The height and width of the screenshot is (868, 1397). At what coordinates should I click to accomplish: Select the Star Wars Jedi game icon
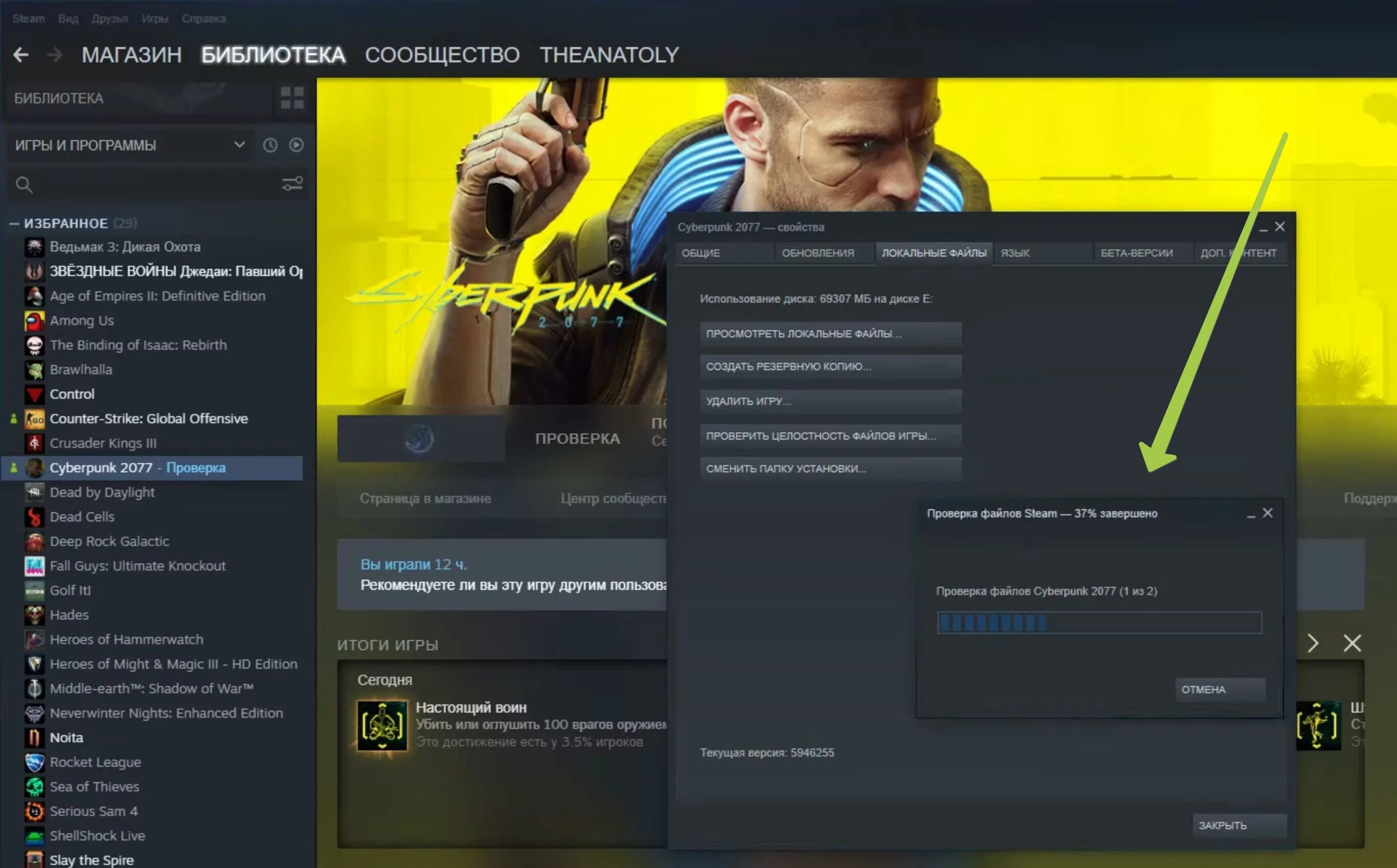[x=34, y=271]
